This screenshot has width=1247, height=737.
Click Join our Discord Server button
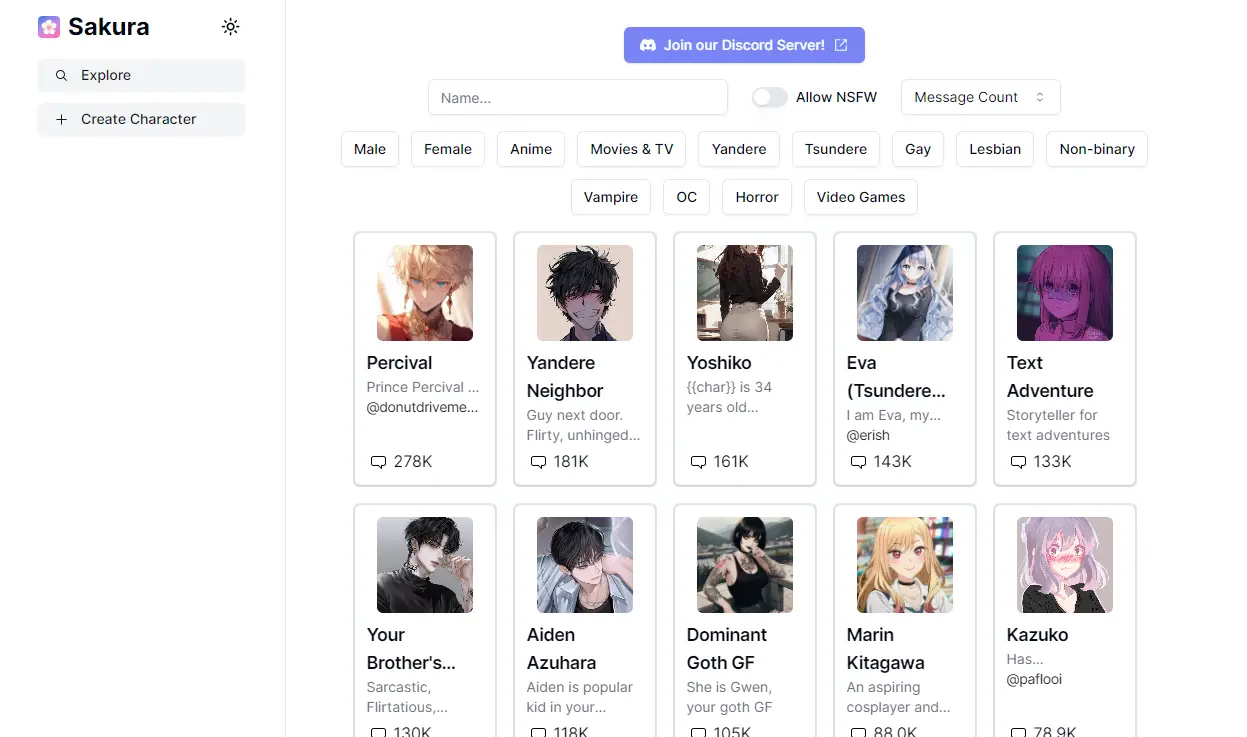743,45
